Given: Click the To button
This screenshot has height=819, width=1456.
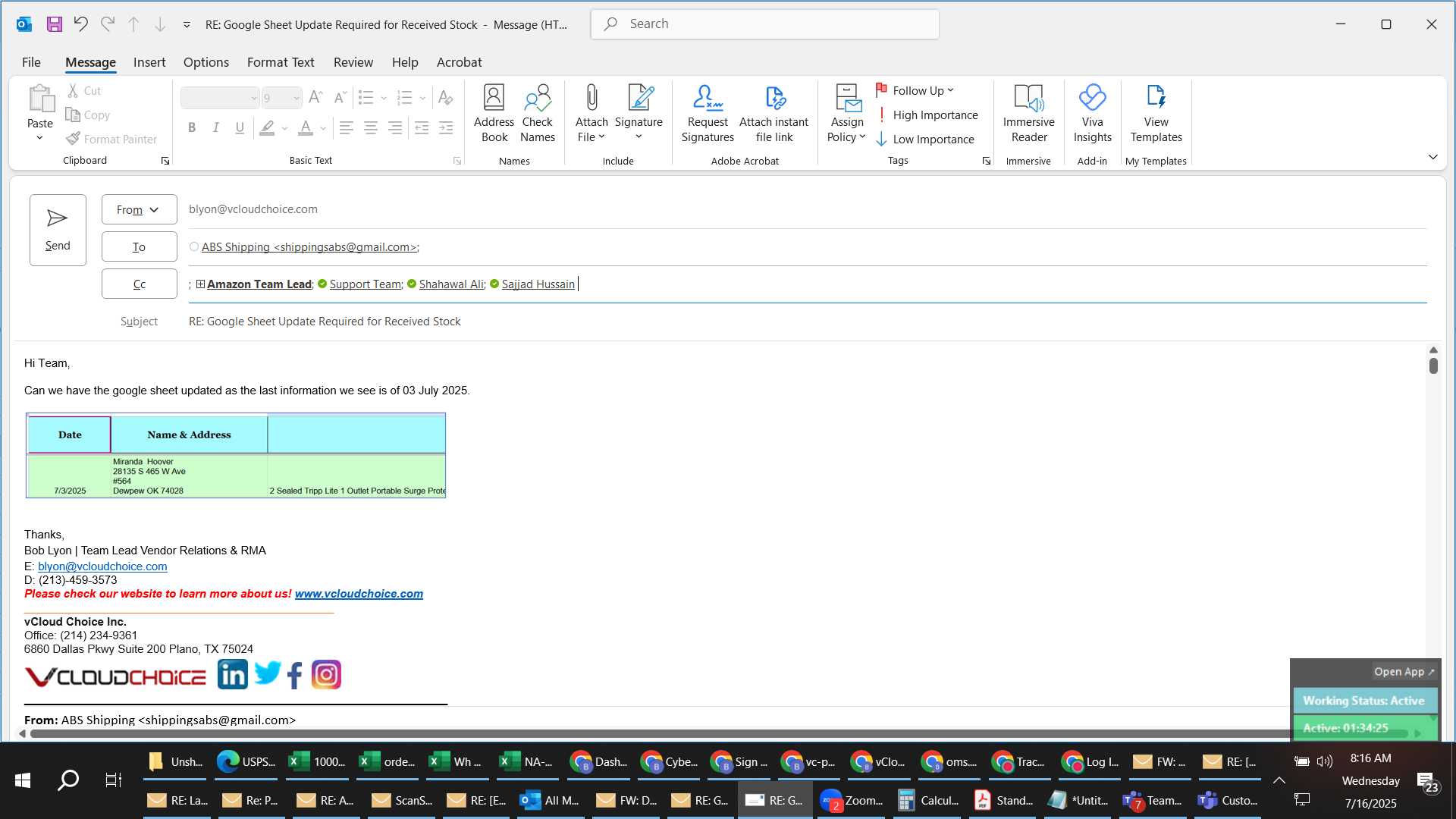Looking at the screenshot, I should point(140,246).
